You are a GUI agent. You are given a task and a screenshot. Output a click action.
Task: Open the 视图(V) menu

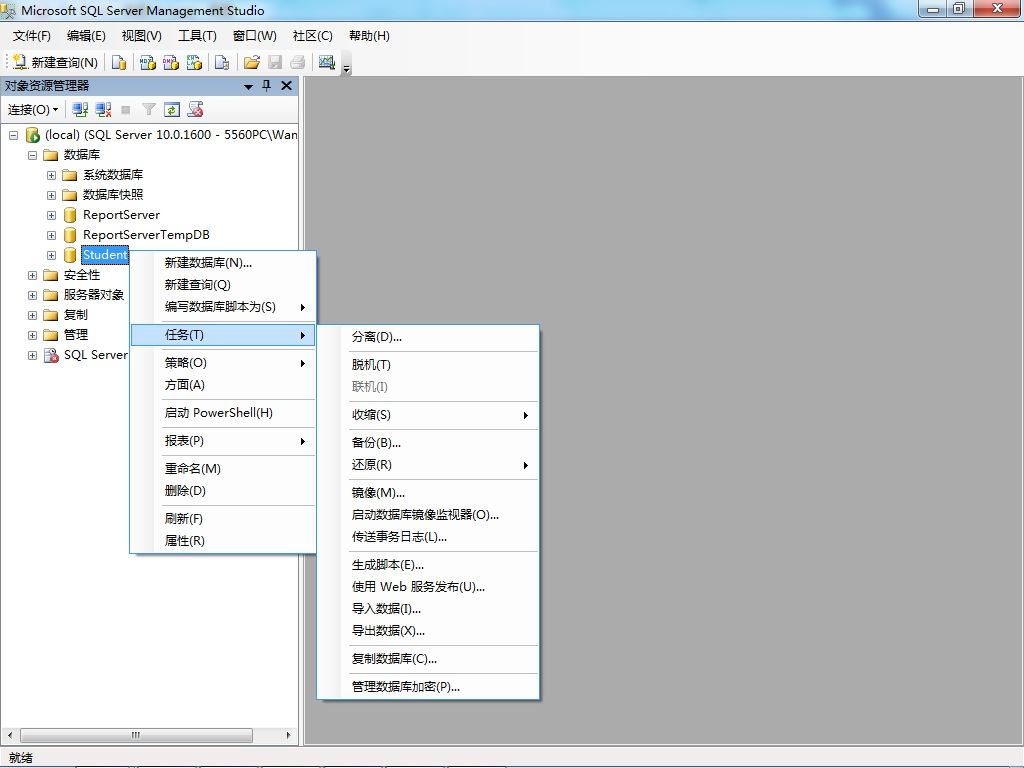coord(142,36)
